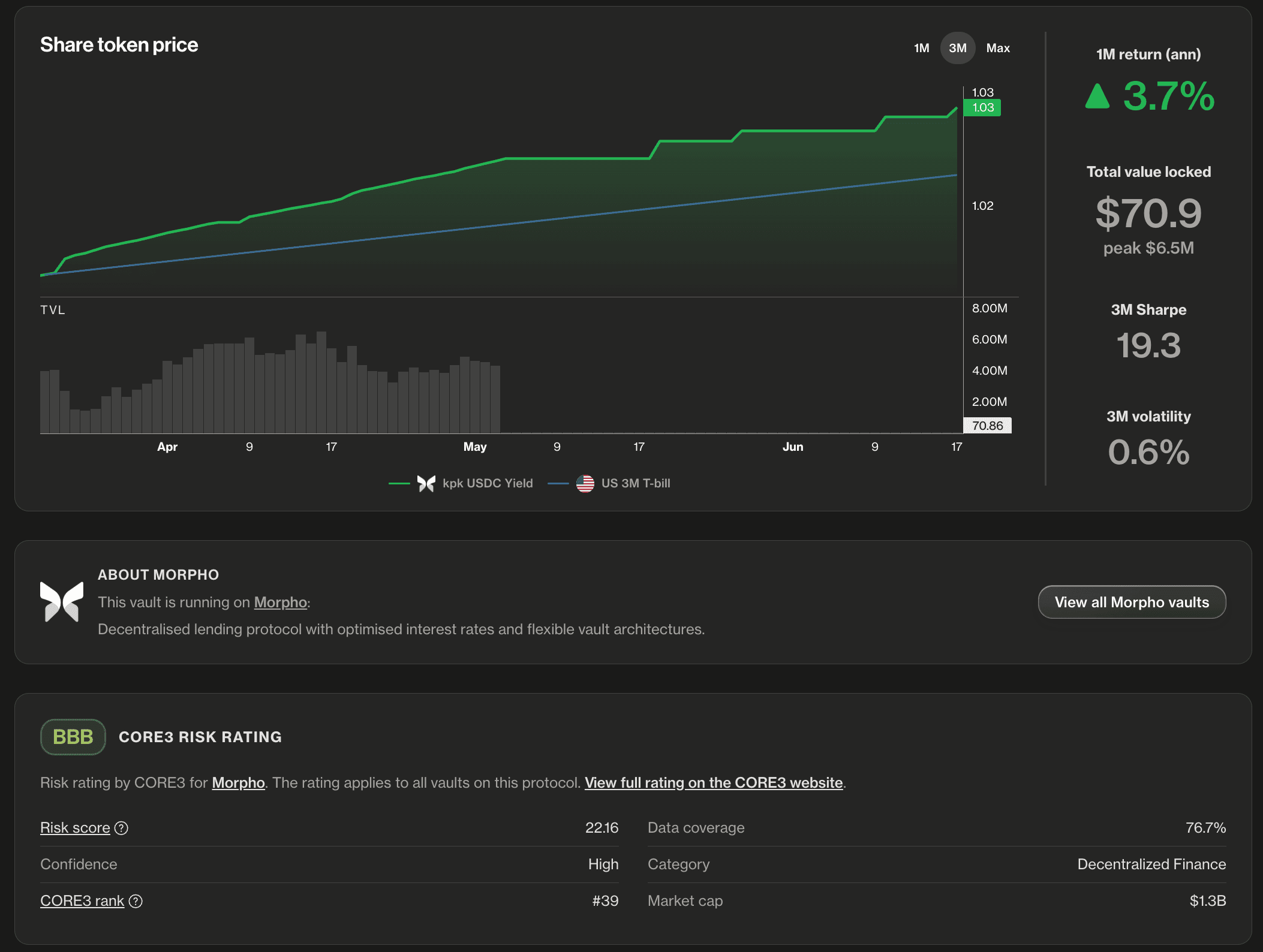Viewport: 1263px width, 952px height.
Task: Click the Category row label
Action: pyautogui.click(x=678, y=864)
